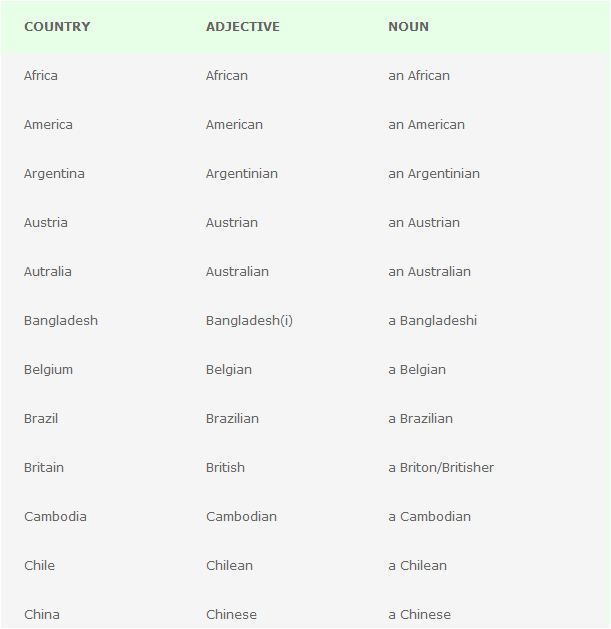Click 'a Briton/Britisher' noun entry
Viewport: 611px width, 629px height.
440,468
